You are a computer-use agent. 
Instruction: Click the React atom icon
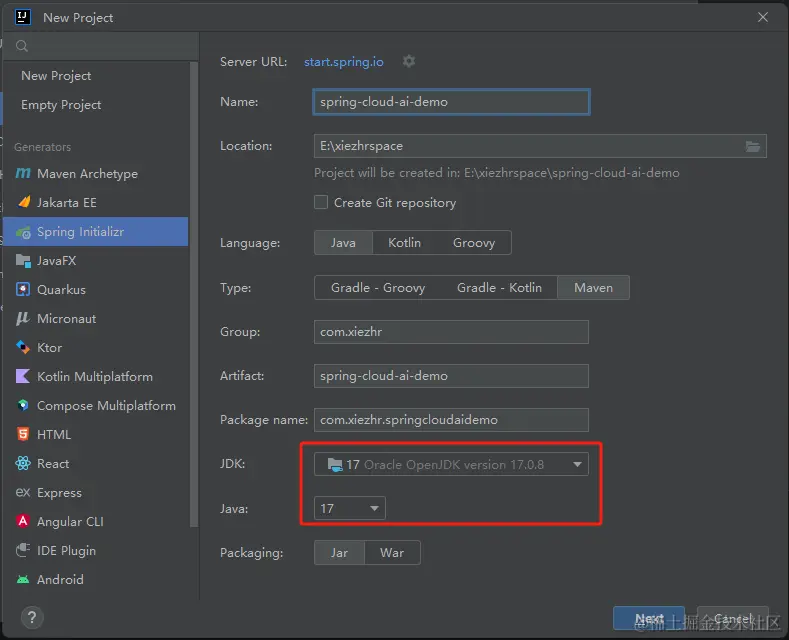click(x=23, y=463)
